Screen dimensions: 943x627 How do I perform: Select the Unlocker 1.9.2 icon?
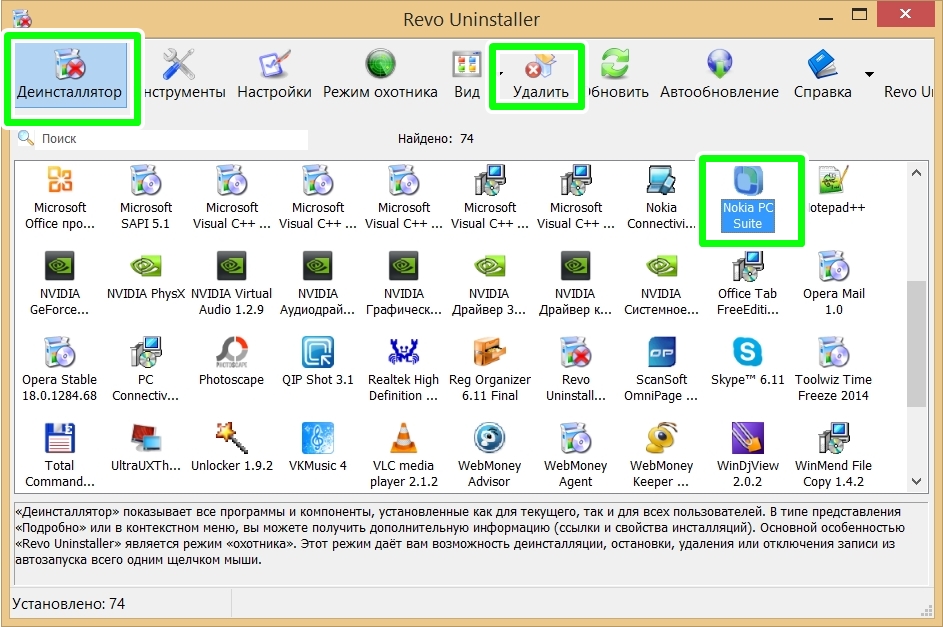pos(231,448)
